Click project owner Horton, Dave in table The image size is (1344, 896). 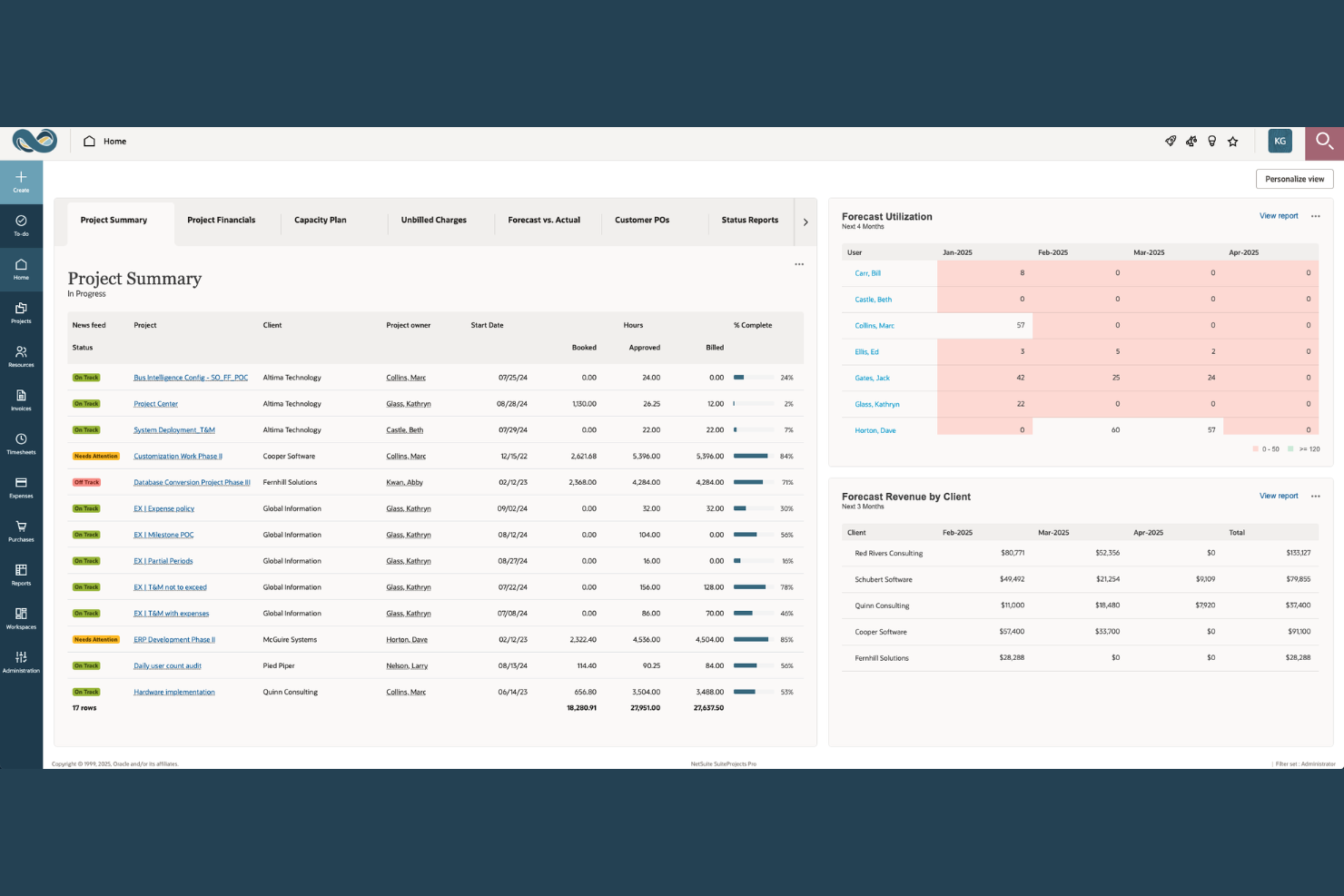coord(407,640)
